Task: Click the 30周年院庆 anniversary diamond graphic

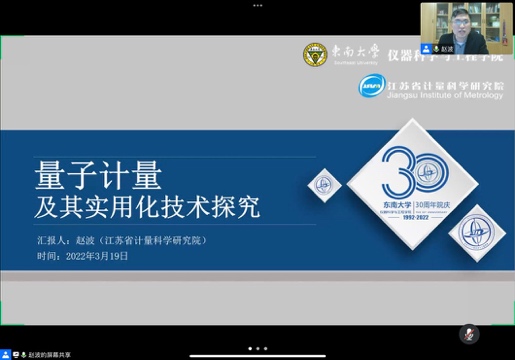Action: [x=413, y=184]
